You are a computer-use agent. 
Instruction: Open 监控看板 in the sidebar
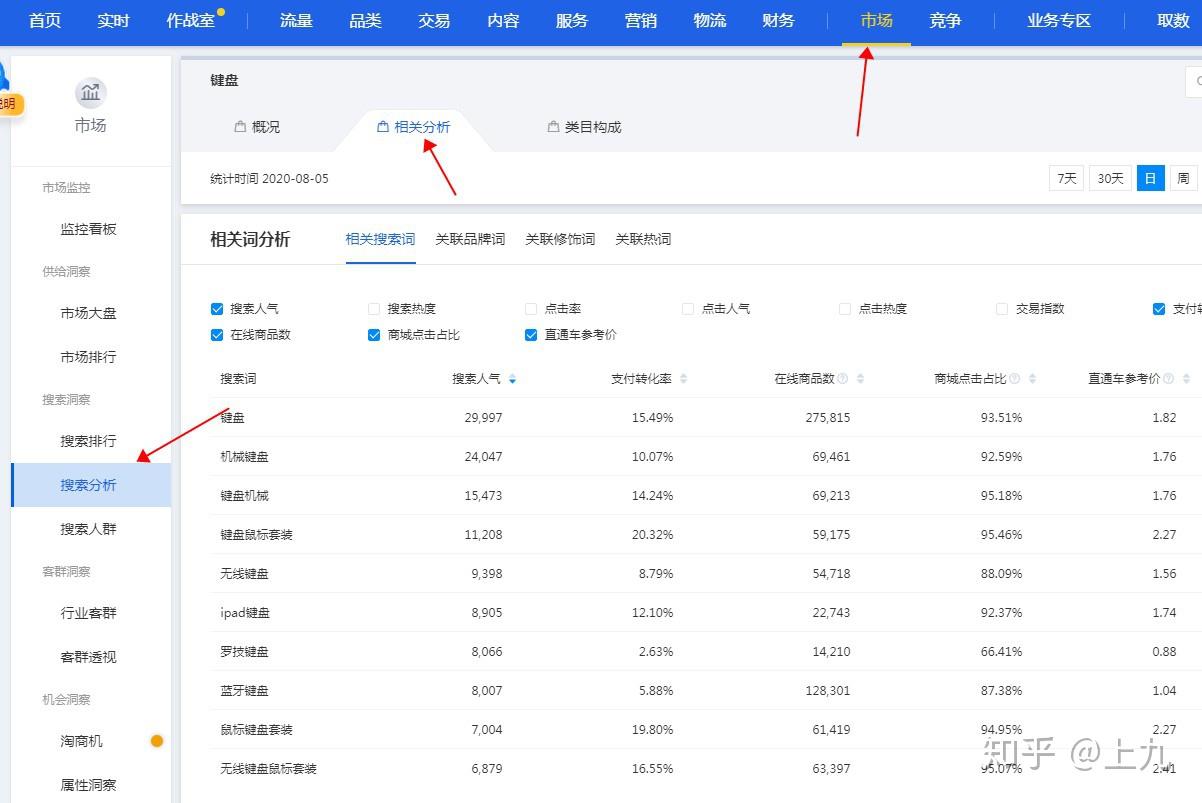(x=89, y=229)
